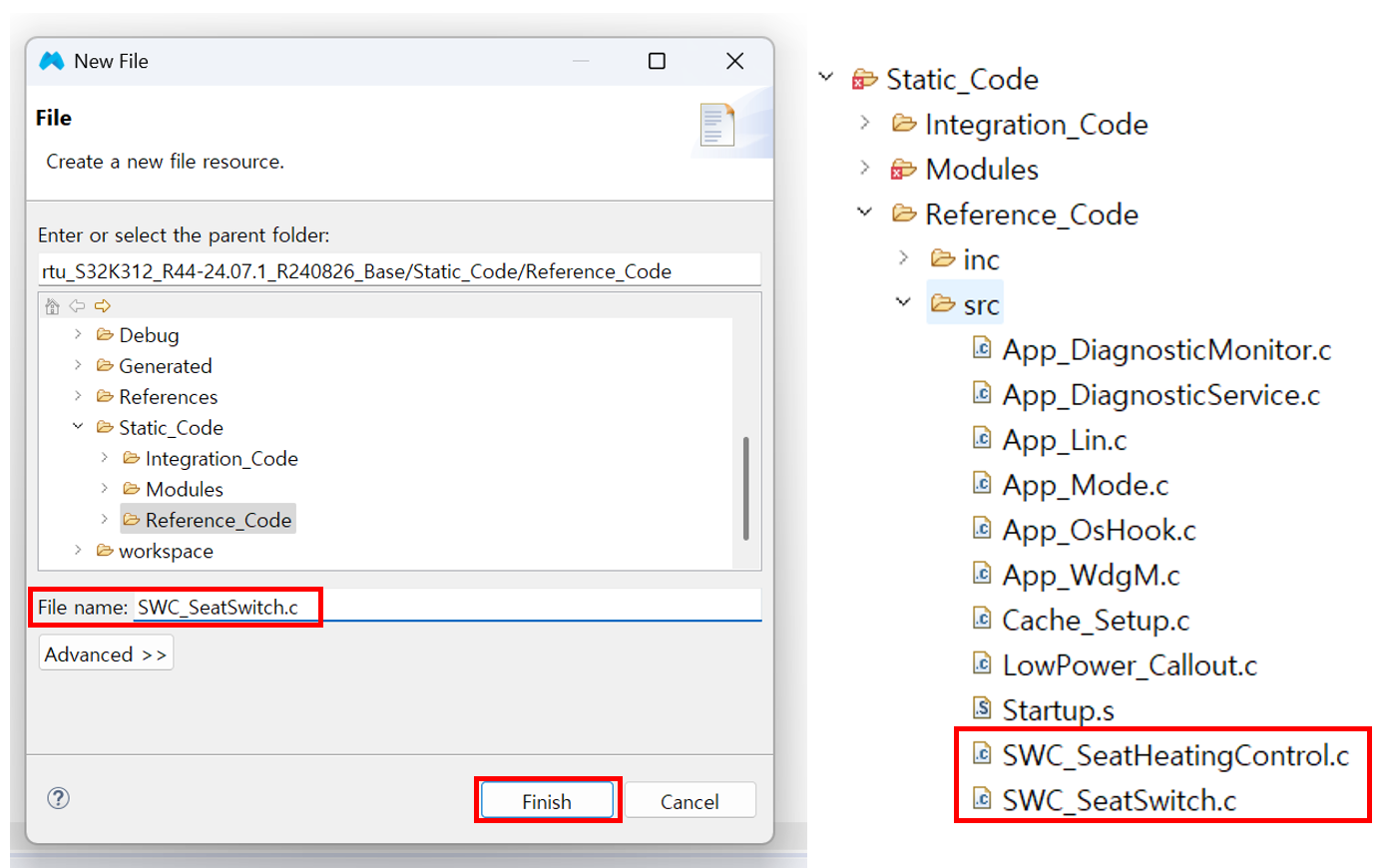
Task: Click the help question mark icon
Action: pos(59,798)
